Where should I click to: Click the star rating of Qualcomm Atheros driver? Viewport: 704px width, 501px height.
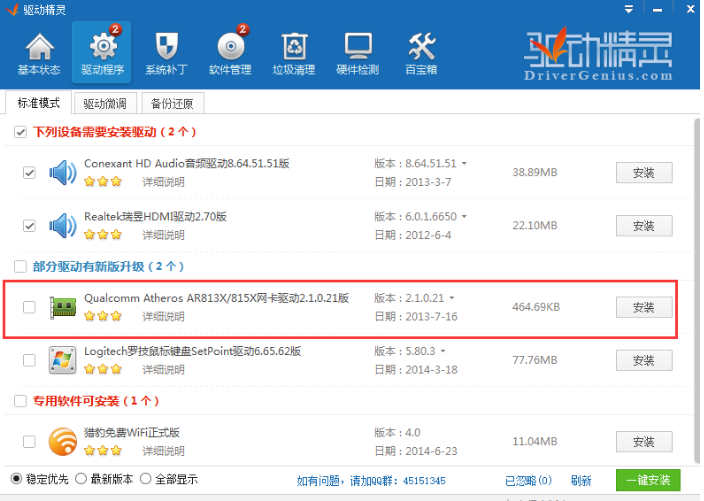pyautogui.click(x=103, y=316)
